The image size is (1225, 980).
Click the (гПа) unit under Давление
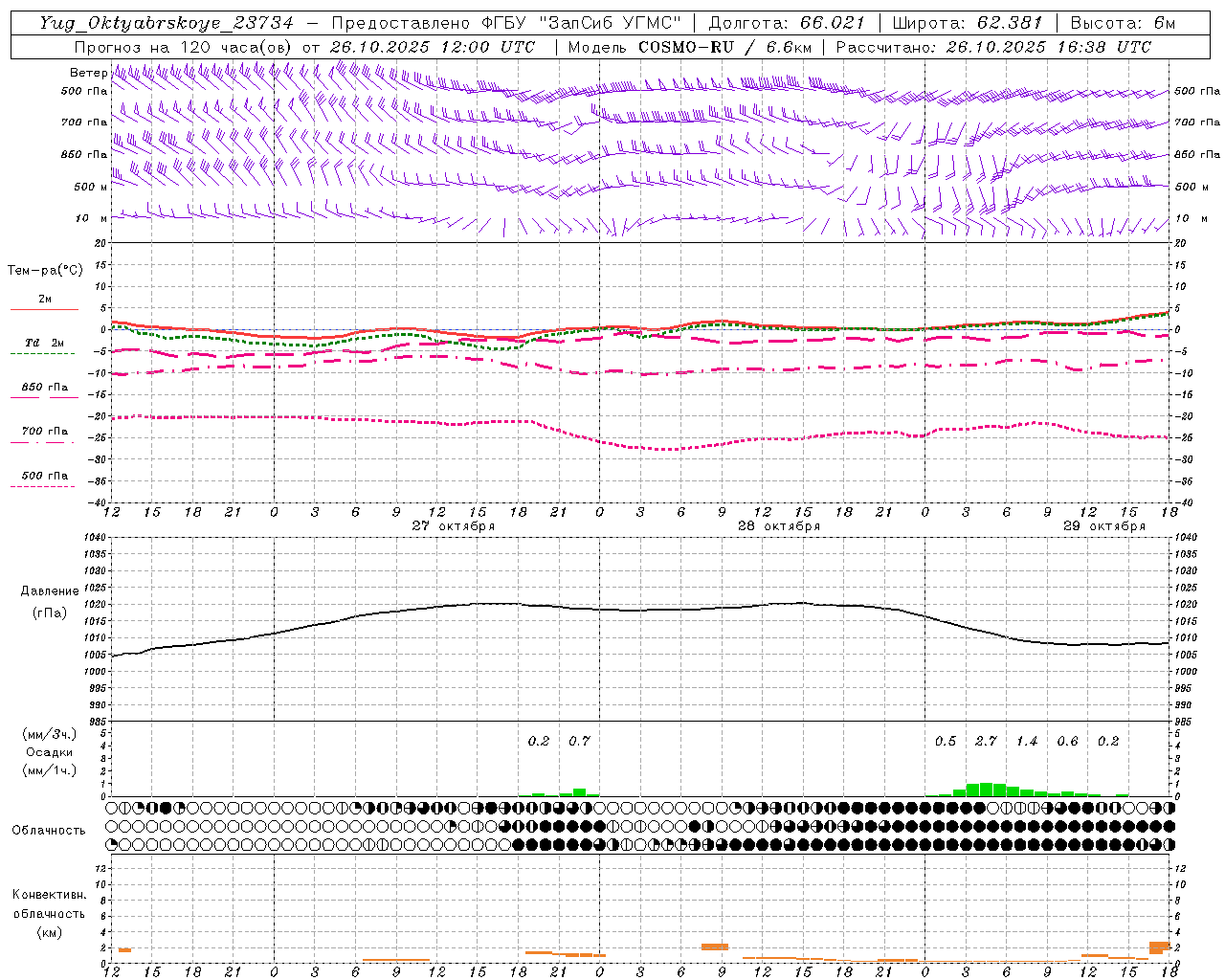[x=50, y=612]
